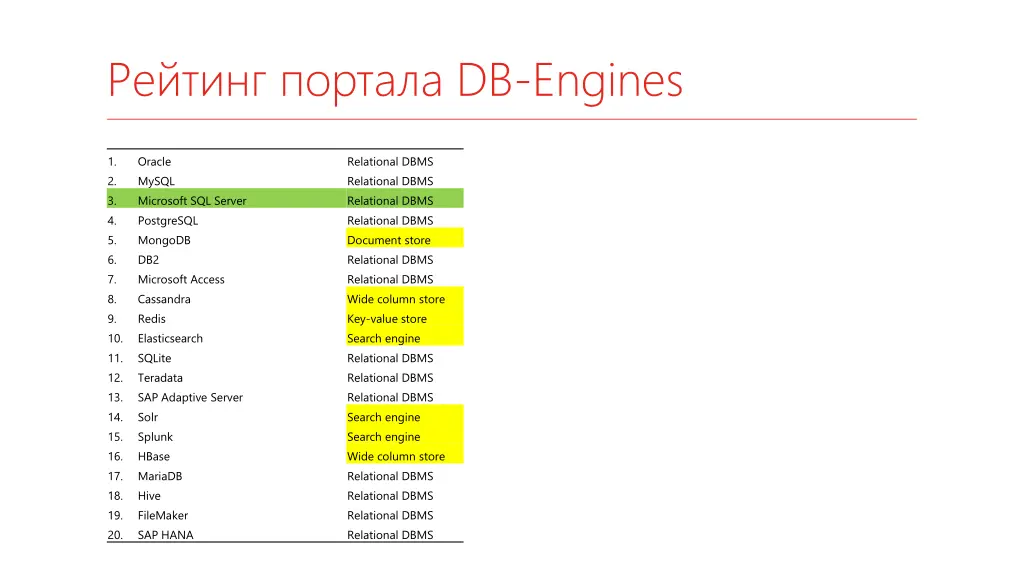This screenshot has height=576, width=1024.
Task: Click Cassandra's 'Wide column store' cell
Action: (x=405, y=296)
